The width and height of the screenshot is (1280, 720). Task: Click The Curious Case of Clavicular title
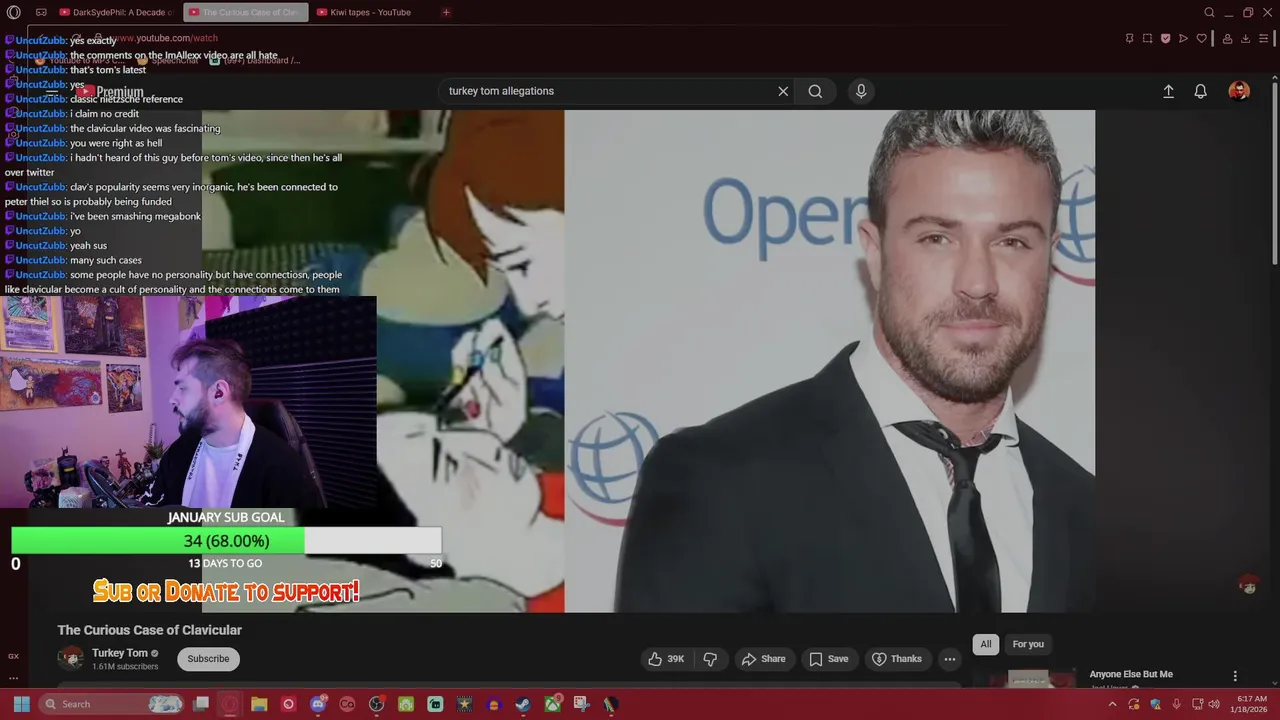pos(150,630)
